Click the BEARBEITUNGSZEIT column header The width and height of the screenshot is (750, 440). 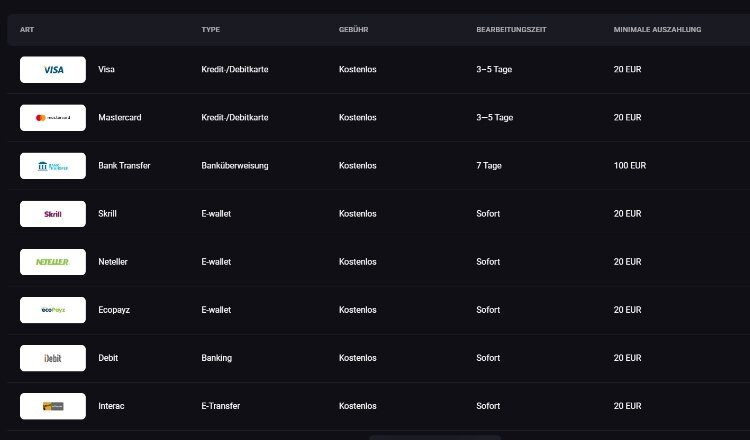pos(511,29)
